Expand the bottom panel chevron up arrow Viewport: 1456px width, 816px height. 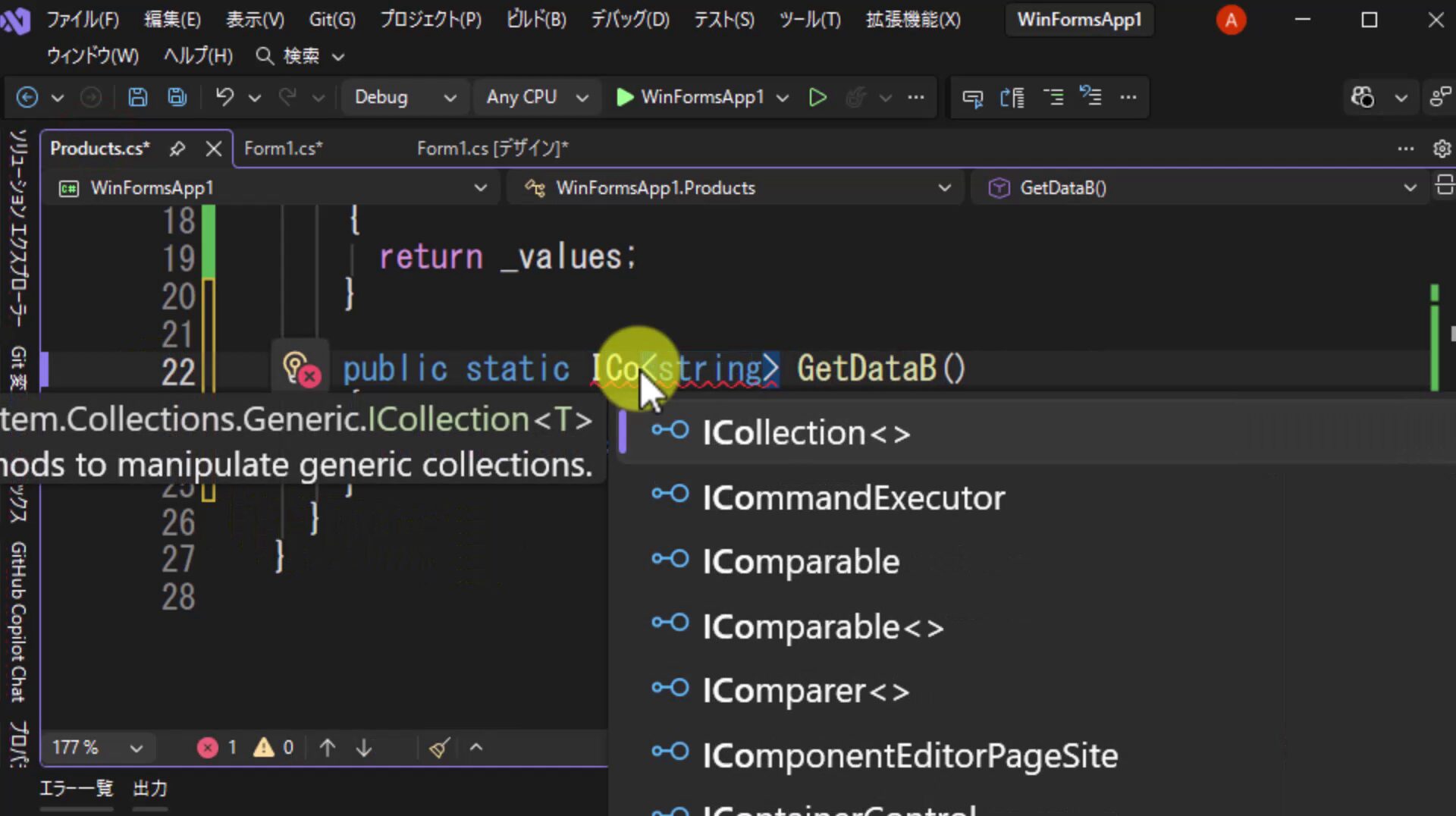click(x=476, y=748)
